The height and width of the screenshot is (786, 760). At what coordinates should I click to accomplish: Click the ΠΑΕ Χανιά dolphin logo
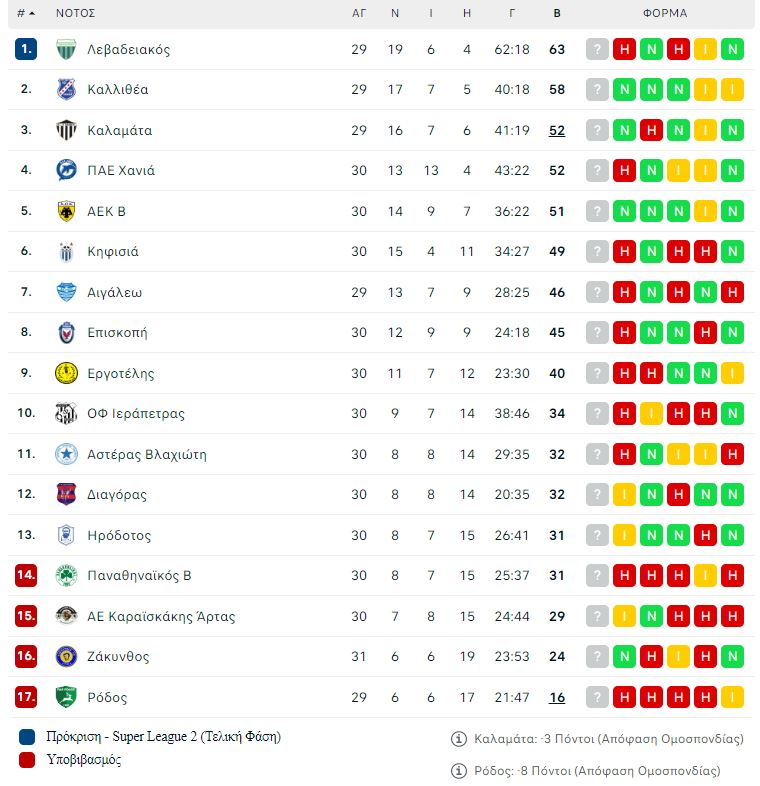click(66, 170)
